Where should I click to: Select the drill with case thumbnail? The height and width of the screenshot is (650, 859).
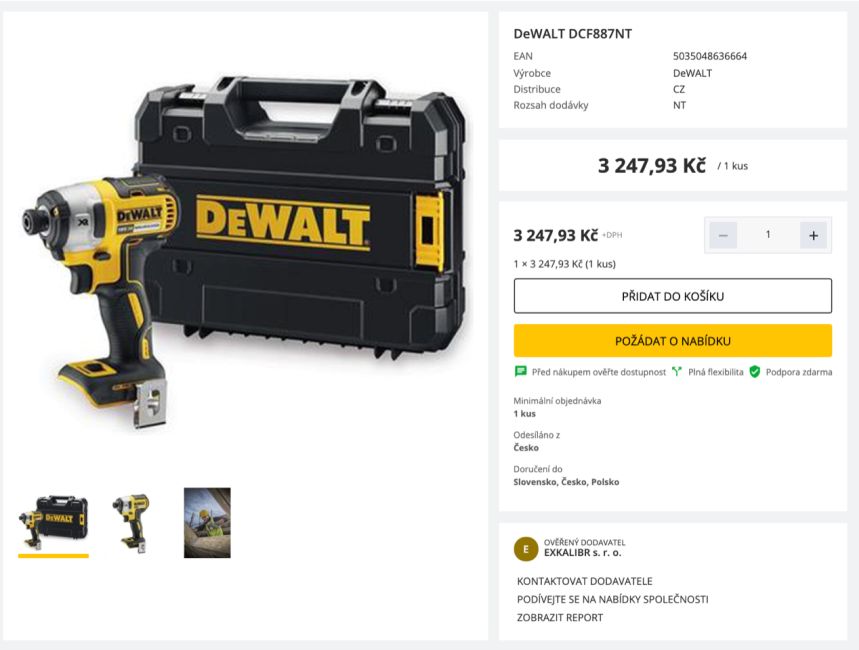(x=53, y=523)
